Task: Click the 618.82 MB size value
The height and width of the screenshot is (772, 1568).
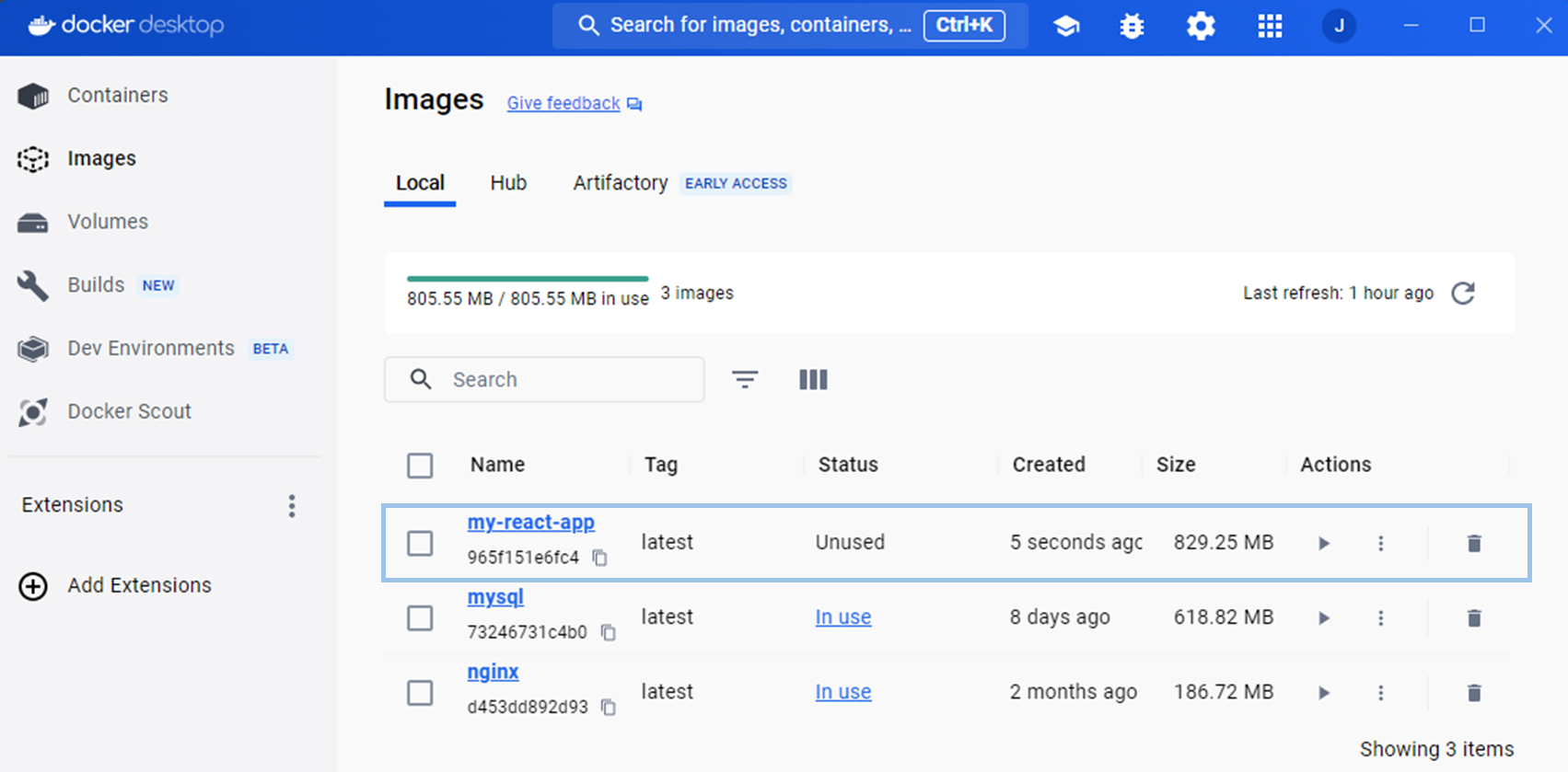Action: [1224, 616]
